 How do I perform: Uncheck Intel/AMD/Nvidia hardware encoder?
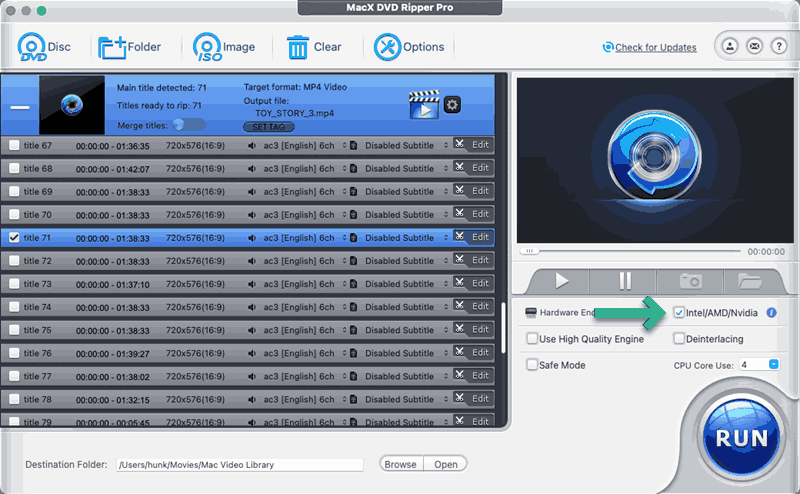pos(679,312)
